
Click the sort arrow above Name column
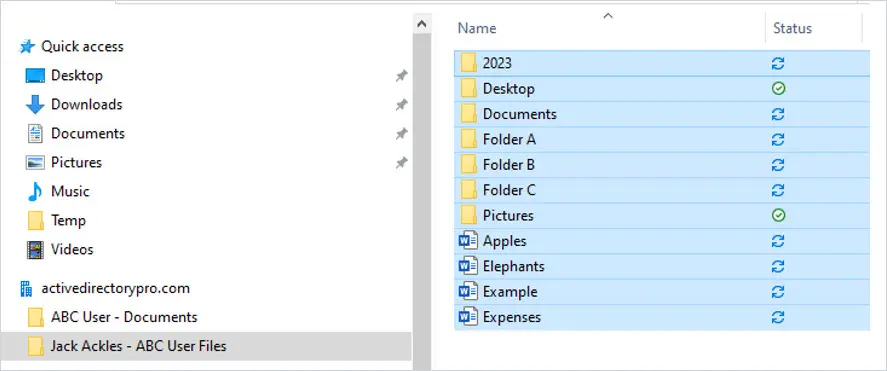[x=608, y=16]
